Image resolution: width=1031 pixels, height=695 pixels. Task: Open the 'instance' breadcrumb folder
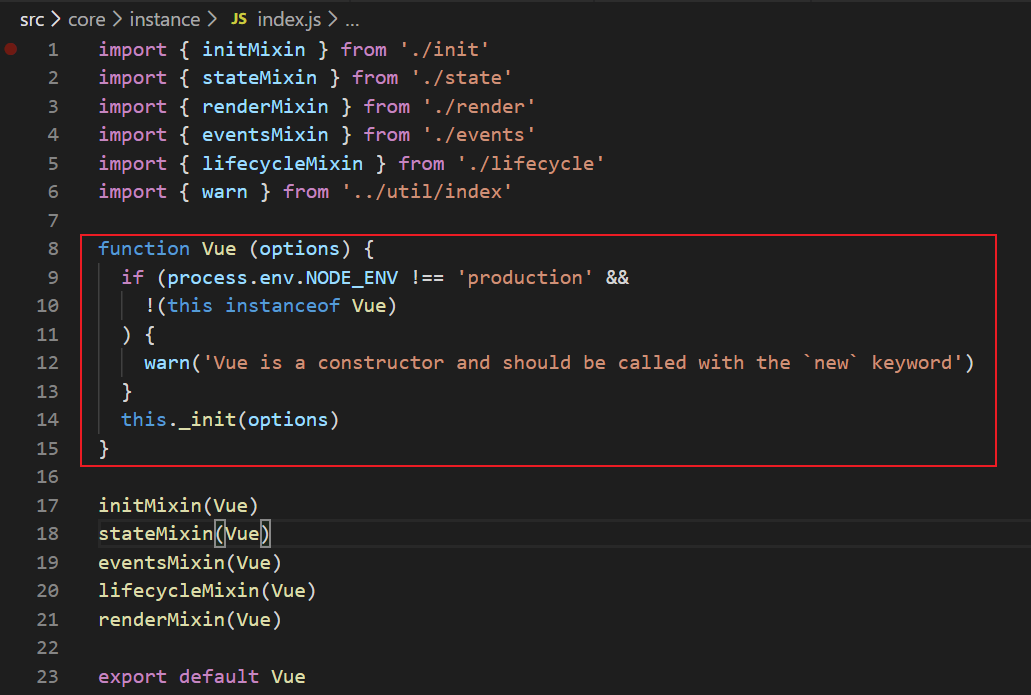164,20
